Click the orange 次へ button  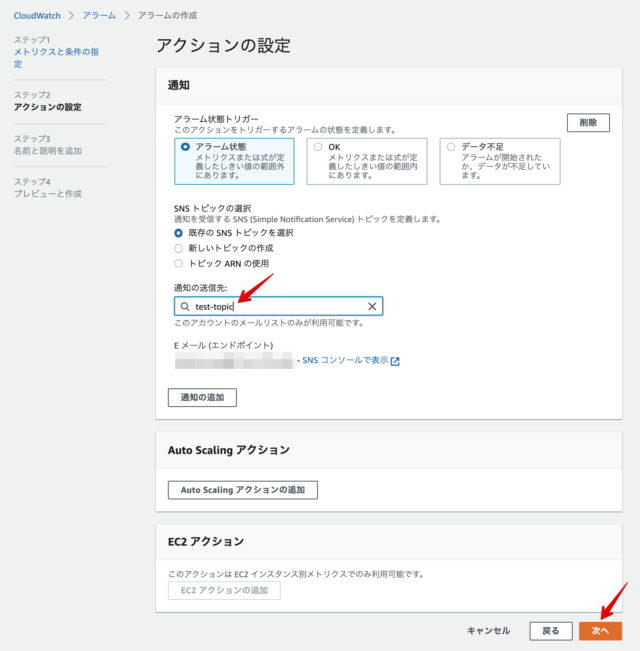[x=600, y=631]
